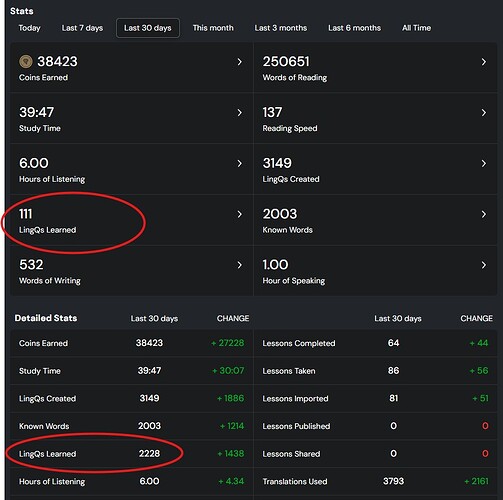503x500 pixels.
Task: Choose the Last 6 months tab
Action: 354,28
